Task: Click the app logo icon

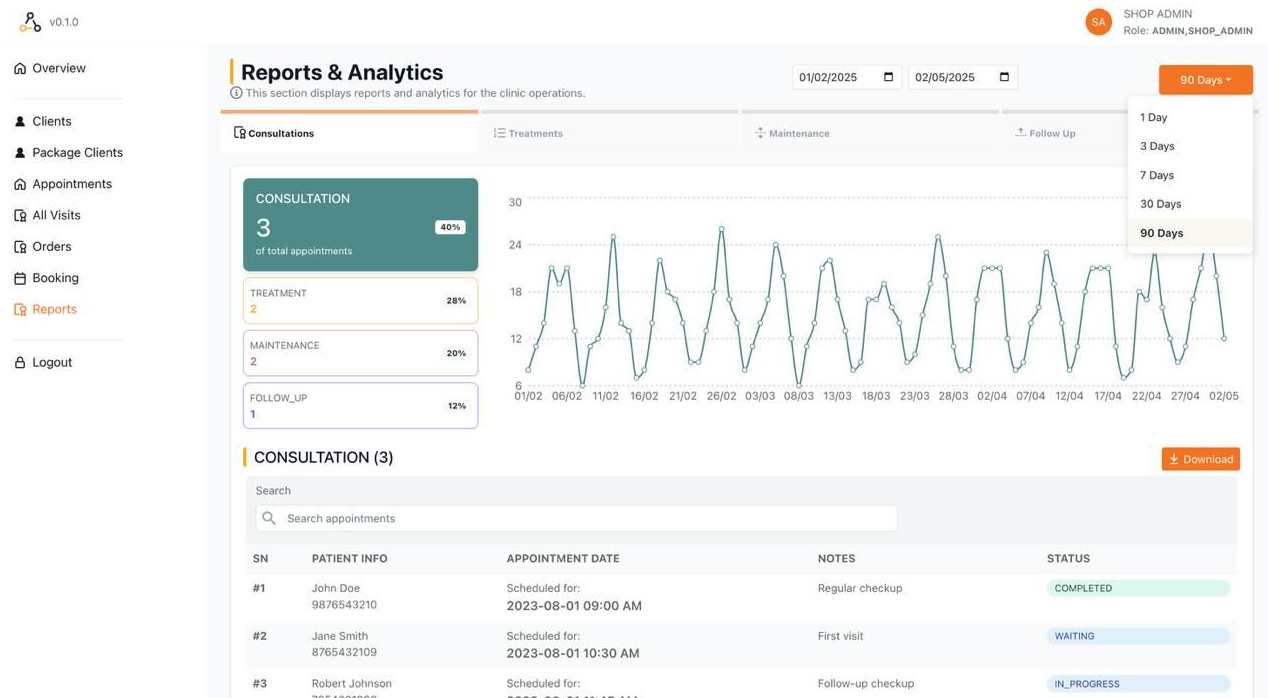Action: (x=30, y=22)
